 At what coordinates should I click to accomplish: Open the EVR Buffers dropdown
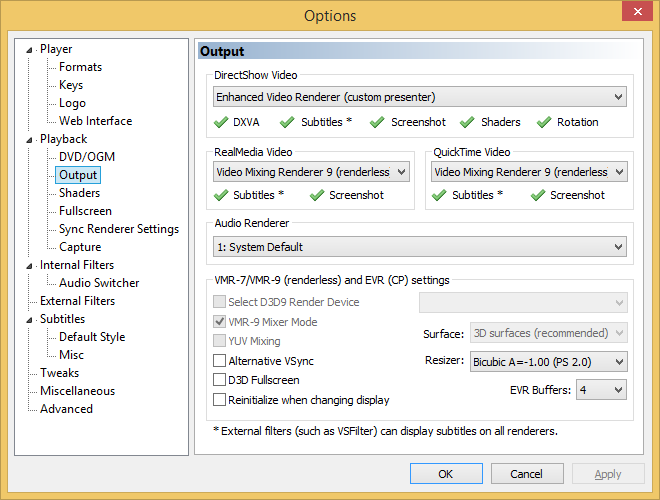(601, 390)
